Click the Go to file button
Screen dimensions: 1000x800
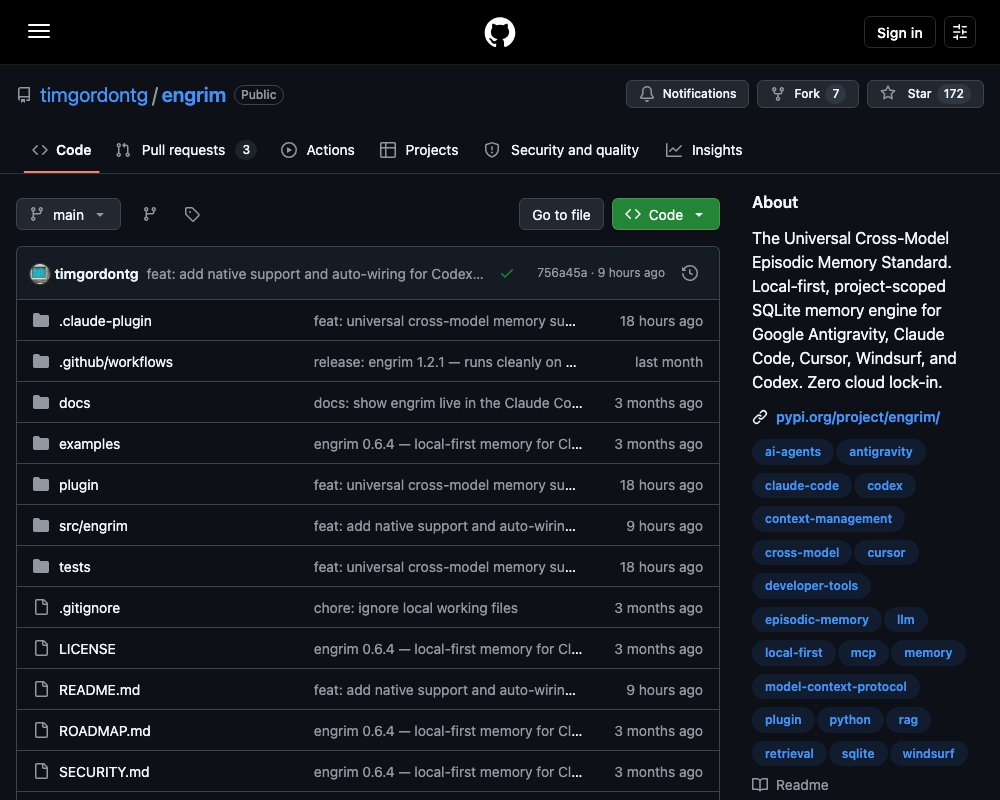click(561, 214)
